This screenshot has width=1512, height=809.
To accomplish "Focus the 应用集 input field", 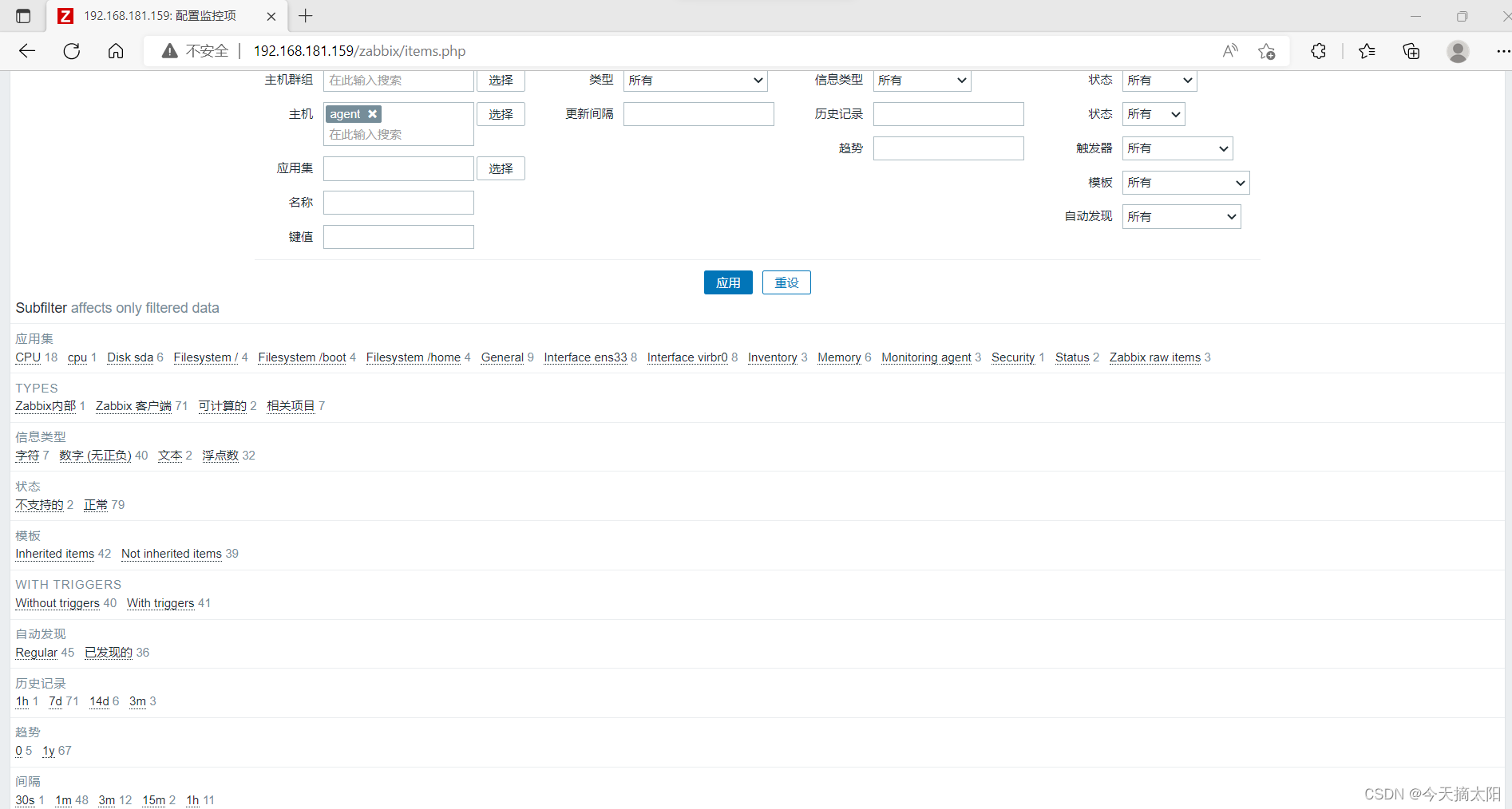I will [x=398, y=168].
